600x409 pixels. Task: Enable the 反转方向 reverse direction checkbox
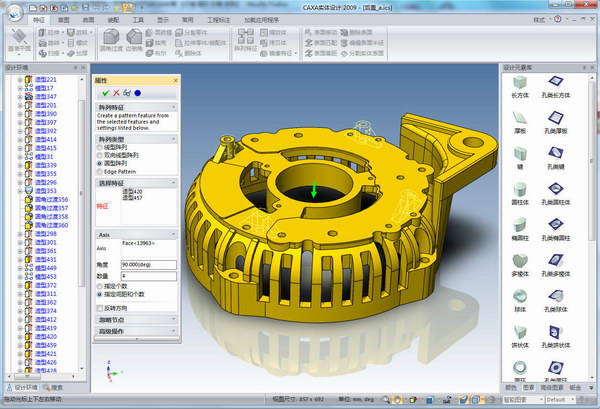click(x=100, y=308)
